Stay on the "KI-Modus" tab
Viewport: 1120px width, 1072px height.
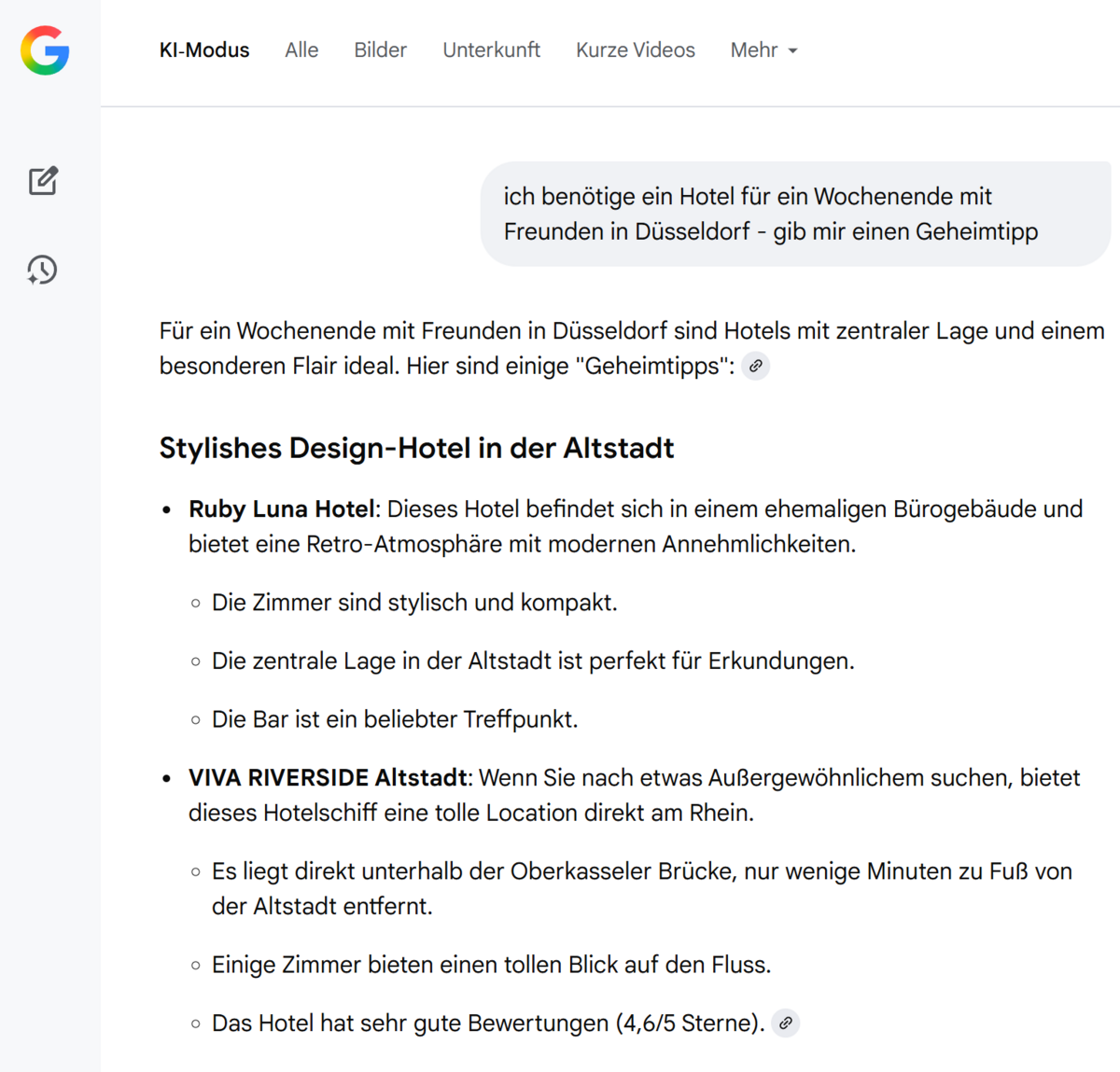click(204, 50)
